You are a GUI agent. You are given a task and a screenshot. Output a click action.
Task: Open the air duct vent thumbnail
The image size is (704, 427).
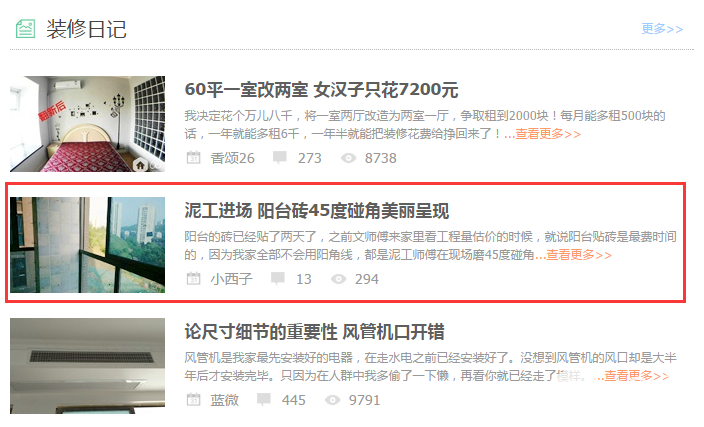88,366
